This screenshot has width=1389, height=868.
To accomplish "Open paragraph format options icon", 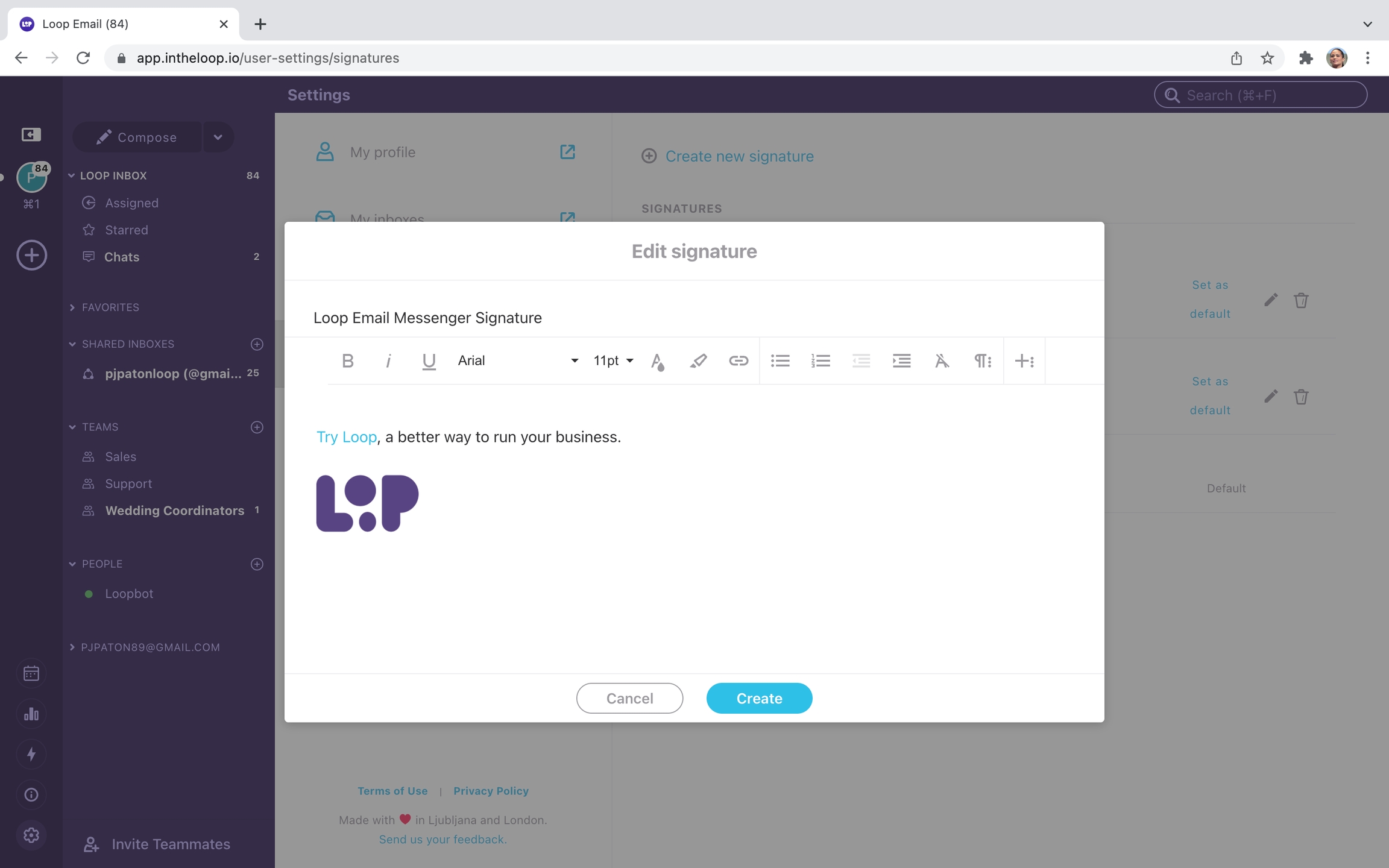I will [x=983, y=360].
